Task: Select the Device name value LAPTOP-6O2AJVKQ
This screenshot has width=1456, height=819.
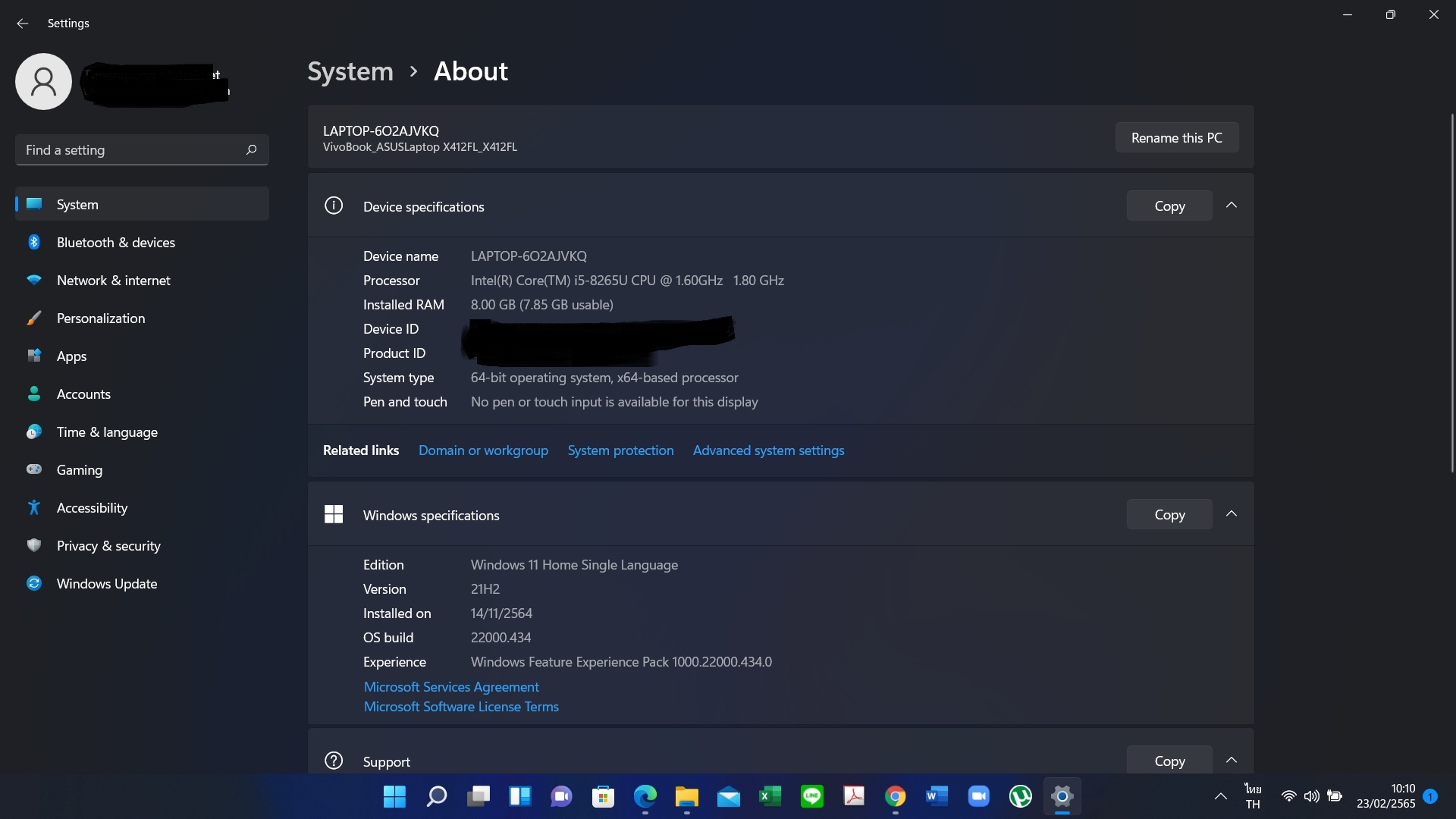Action: 529,256
